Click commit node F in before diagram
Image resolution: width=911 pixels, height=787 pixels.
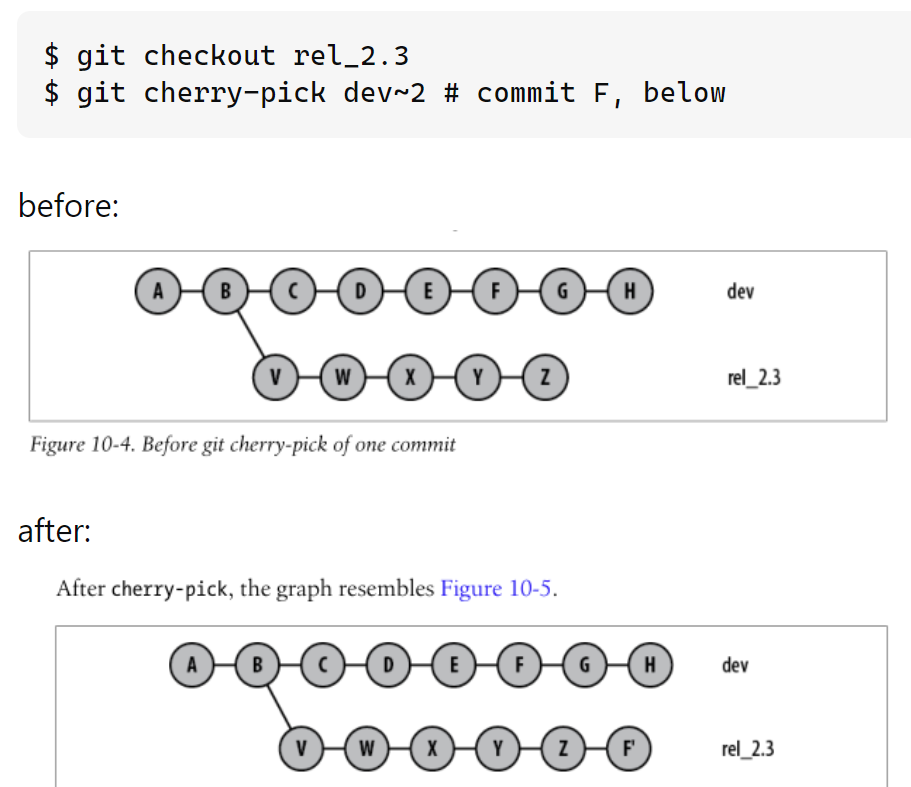click(495, 291)
